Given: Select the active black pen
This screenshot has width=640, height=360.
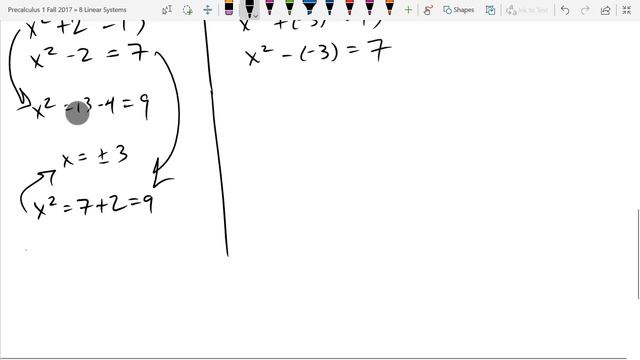Looking at the screenshot, I should pyautogui.click(x=248, y=8).
